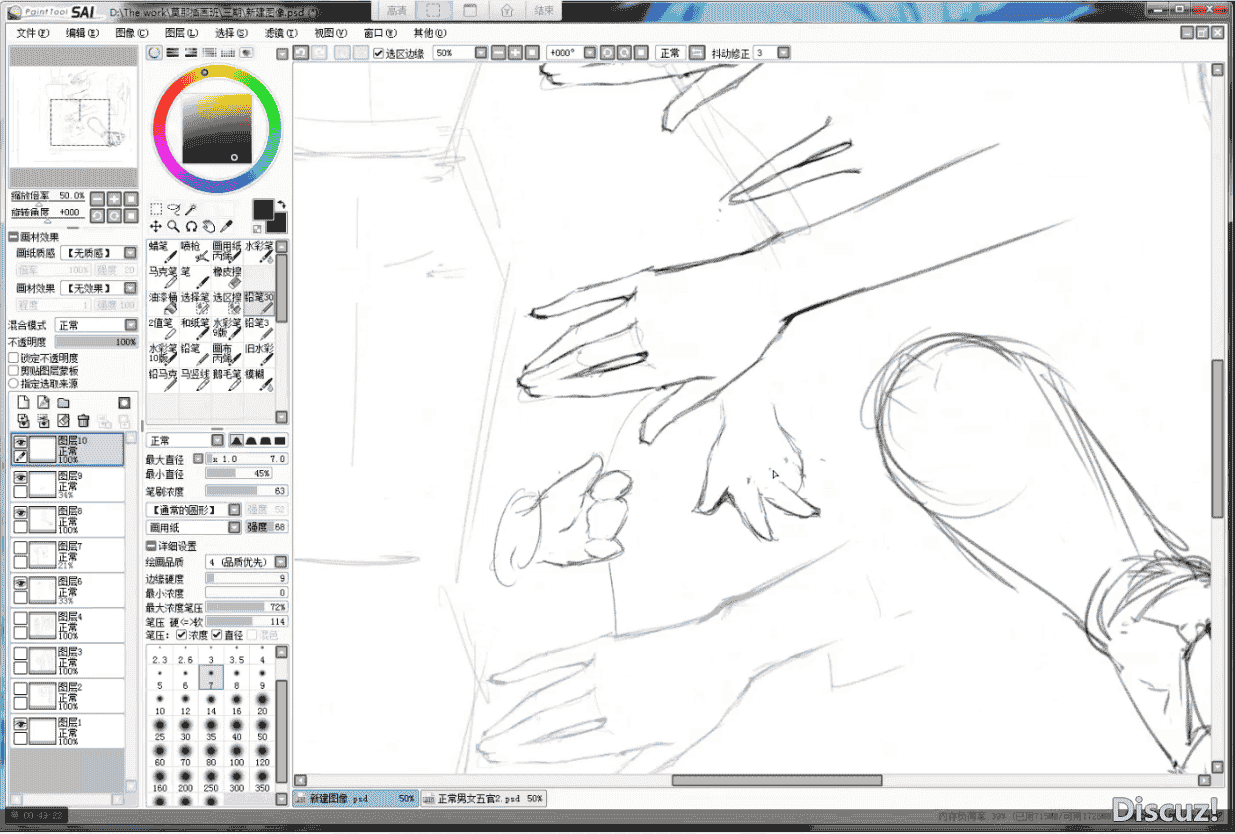The image size is (1235, 834).
Task: Uncheck 直径 pen pressure checkbox
Action: point(217,635)
